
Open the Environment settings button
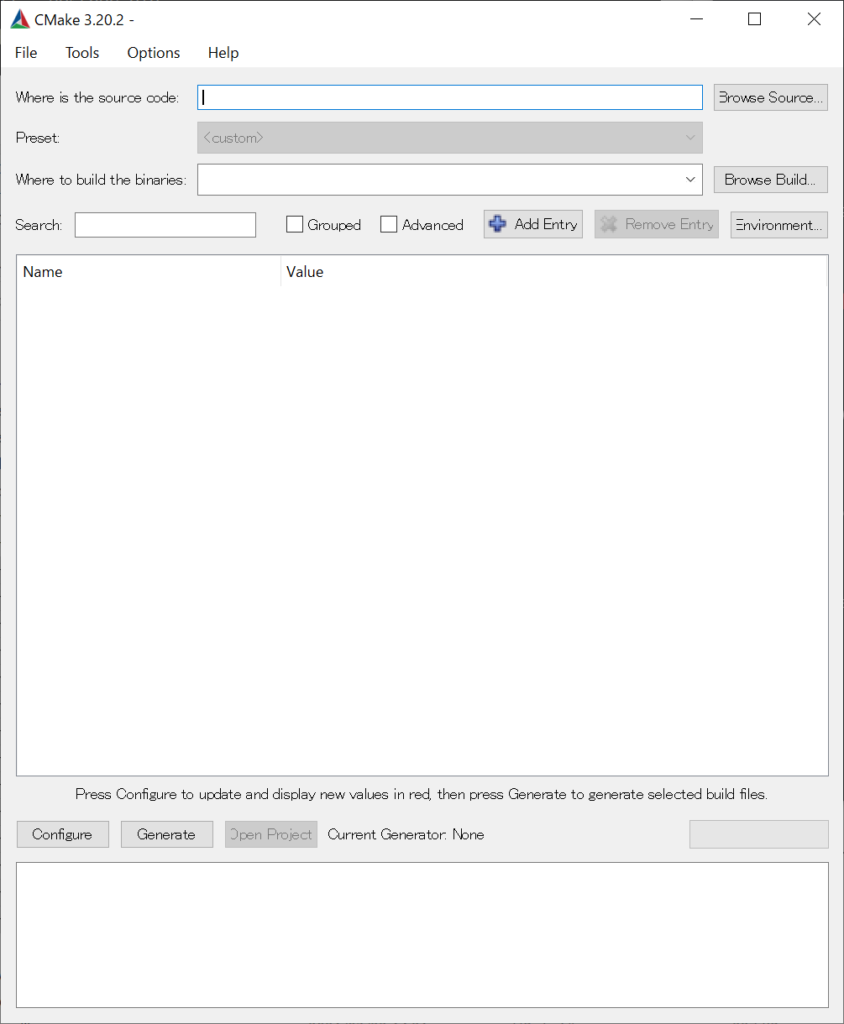[x=778, y=225]
